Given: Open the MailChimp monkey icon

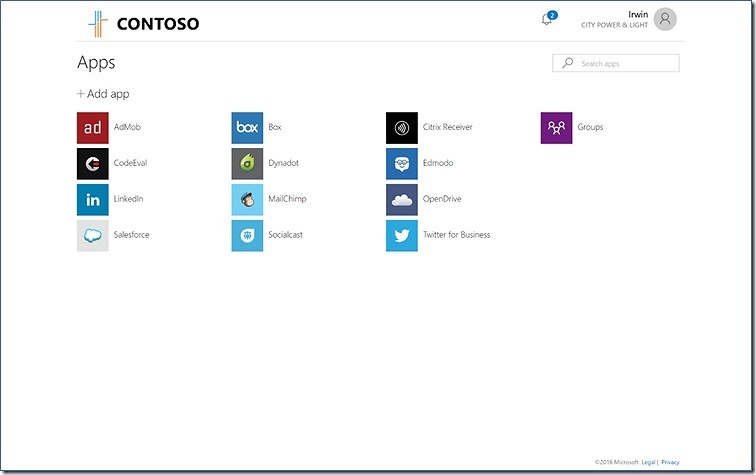Looking at the screenshot, I should 247,200.
